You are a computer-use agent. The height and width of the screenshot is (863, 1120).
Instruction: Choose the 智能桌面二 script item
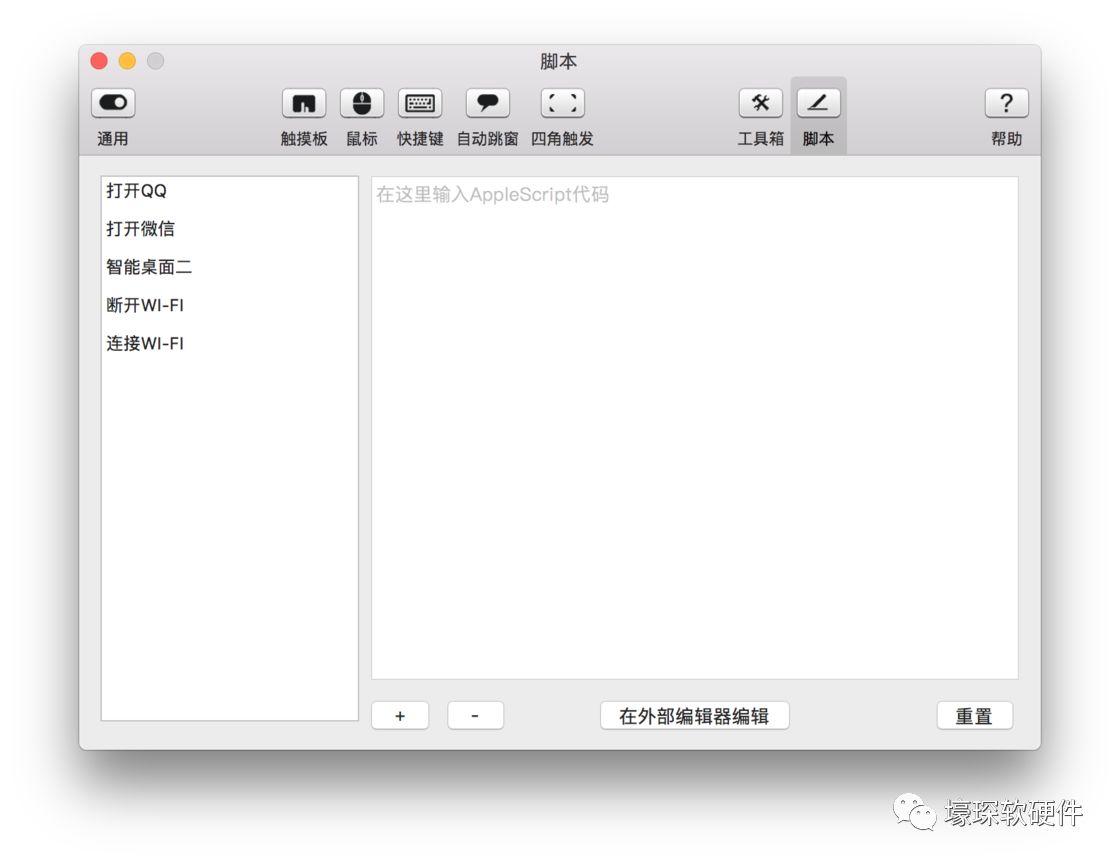(149, 267)
